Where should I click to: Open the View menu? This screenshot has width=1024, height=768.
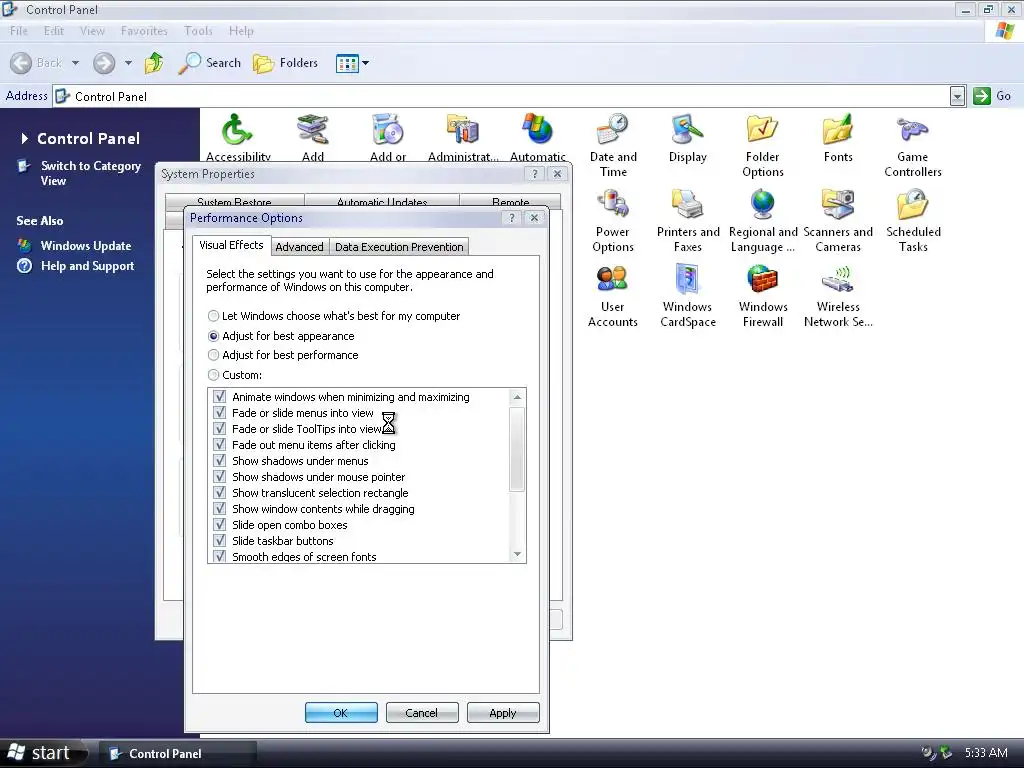click(92, 31)
